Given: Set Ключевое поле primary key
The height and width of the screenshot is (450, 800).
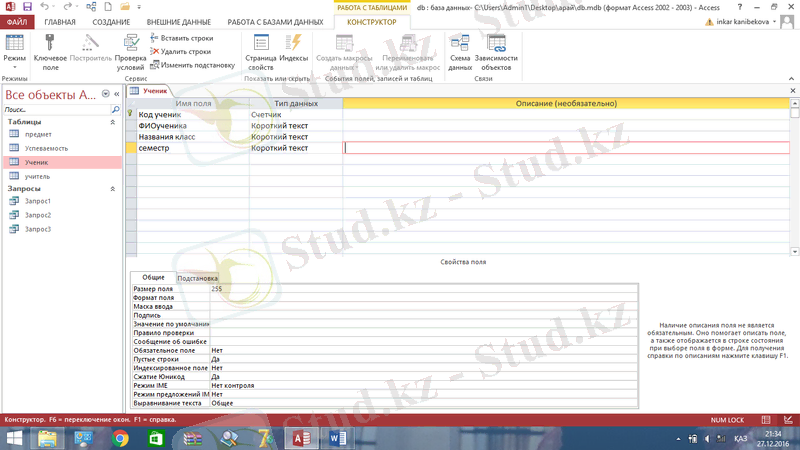Looking at the screenshot, I should 50,53.
